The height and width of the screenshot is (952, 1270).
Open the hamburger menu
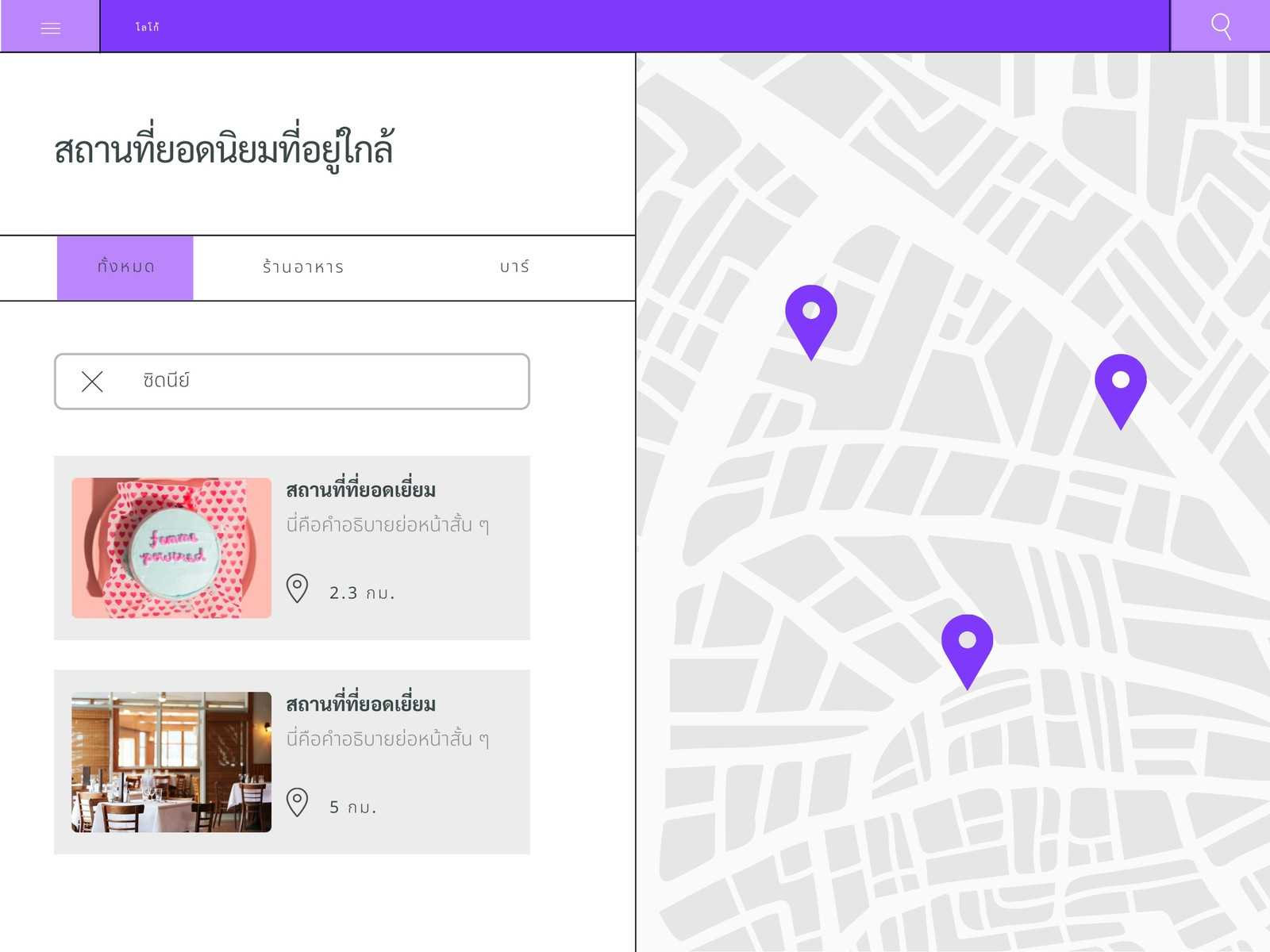pyautogui.click(x=50, y=28)
